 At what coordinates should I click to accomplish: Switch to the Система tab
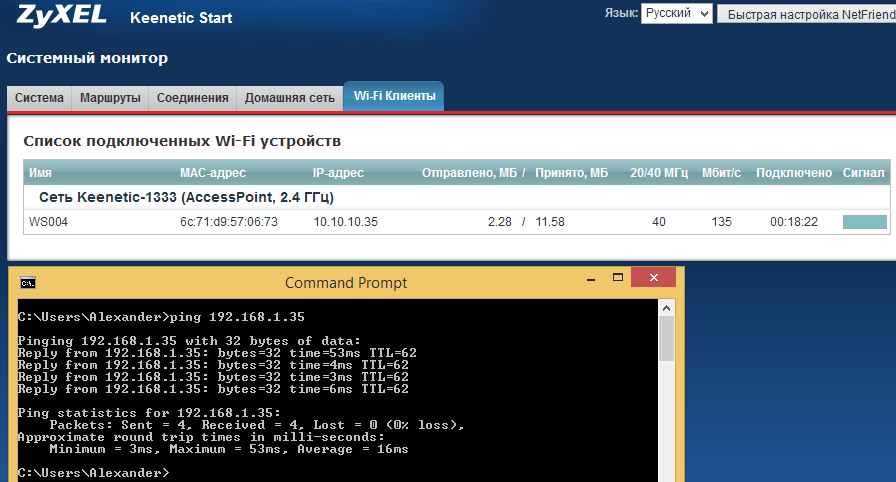coord(39,98)
